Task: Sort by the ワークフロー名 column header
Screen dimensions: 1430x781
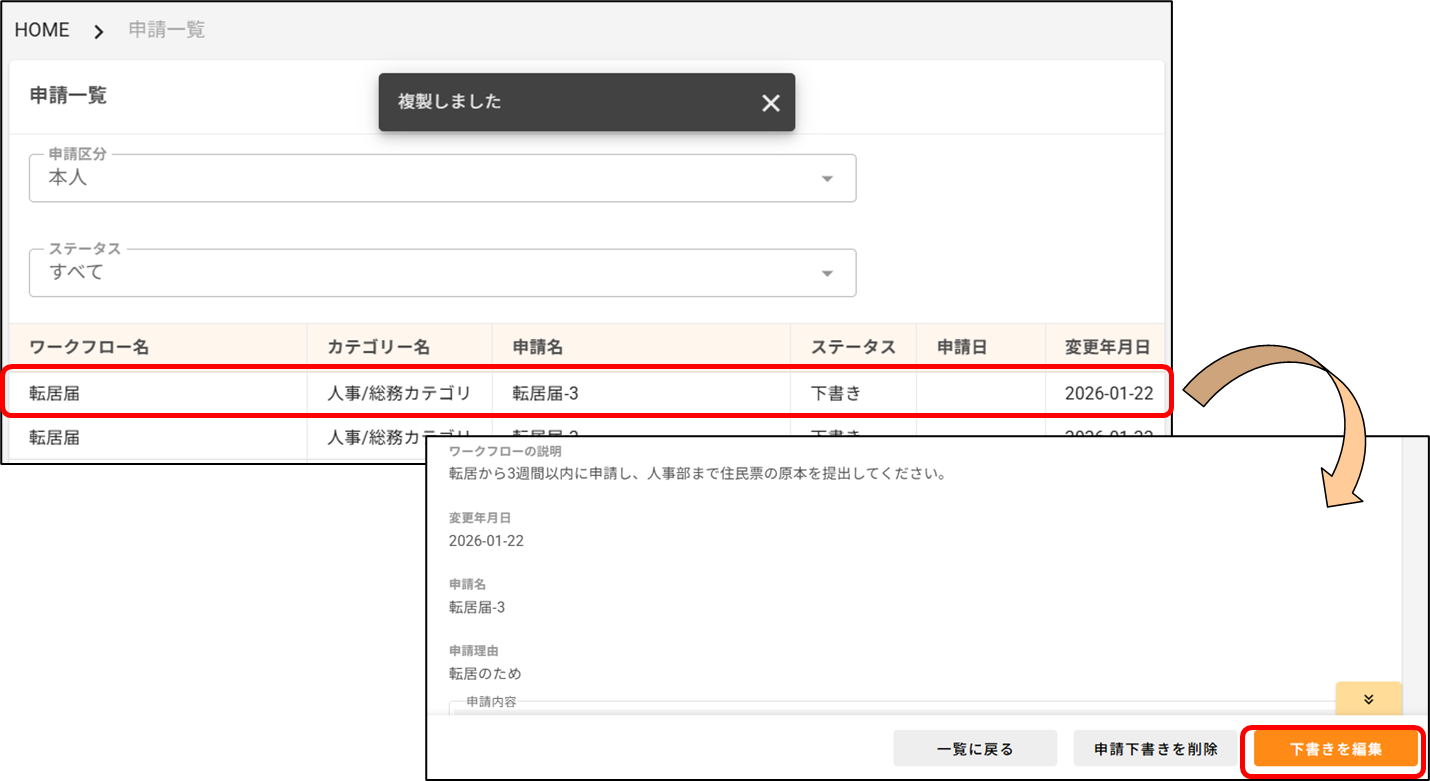Action: 89,347
